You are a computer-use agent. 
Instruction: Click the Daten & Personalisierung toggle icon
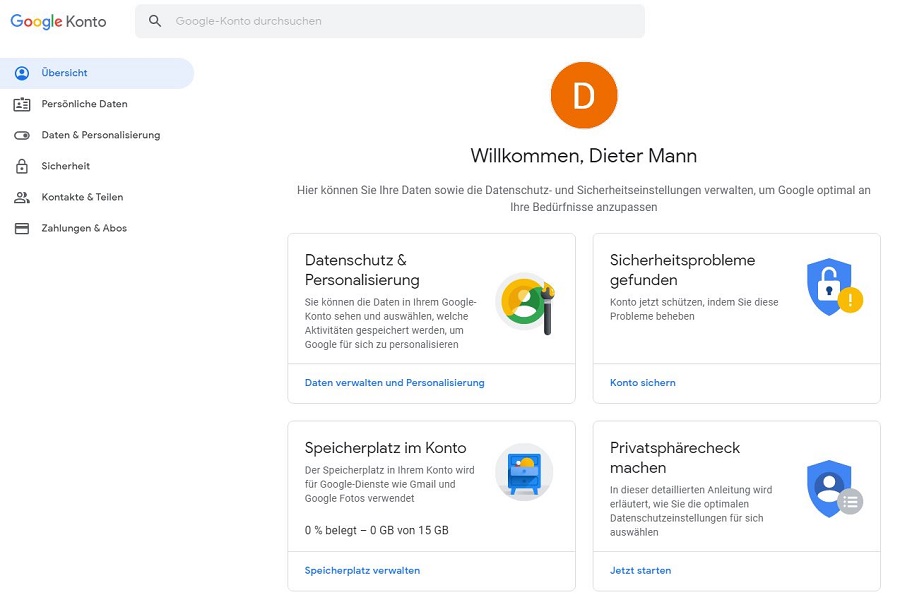click(x=22, y=135)
